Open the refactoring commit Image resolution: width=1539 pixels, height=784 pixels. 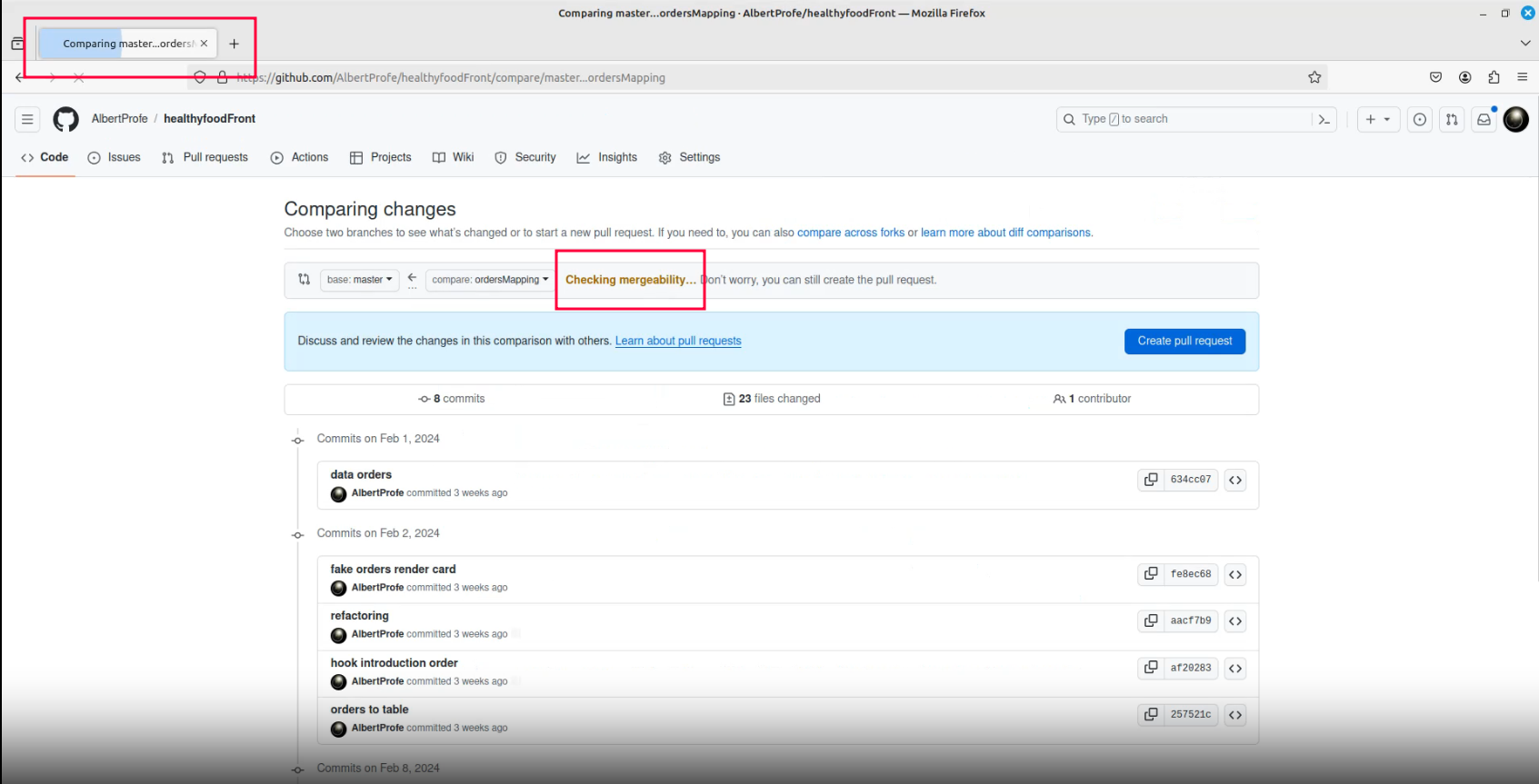[359, 615]
